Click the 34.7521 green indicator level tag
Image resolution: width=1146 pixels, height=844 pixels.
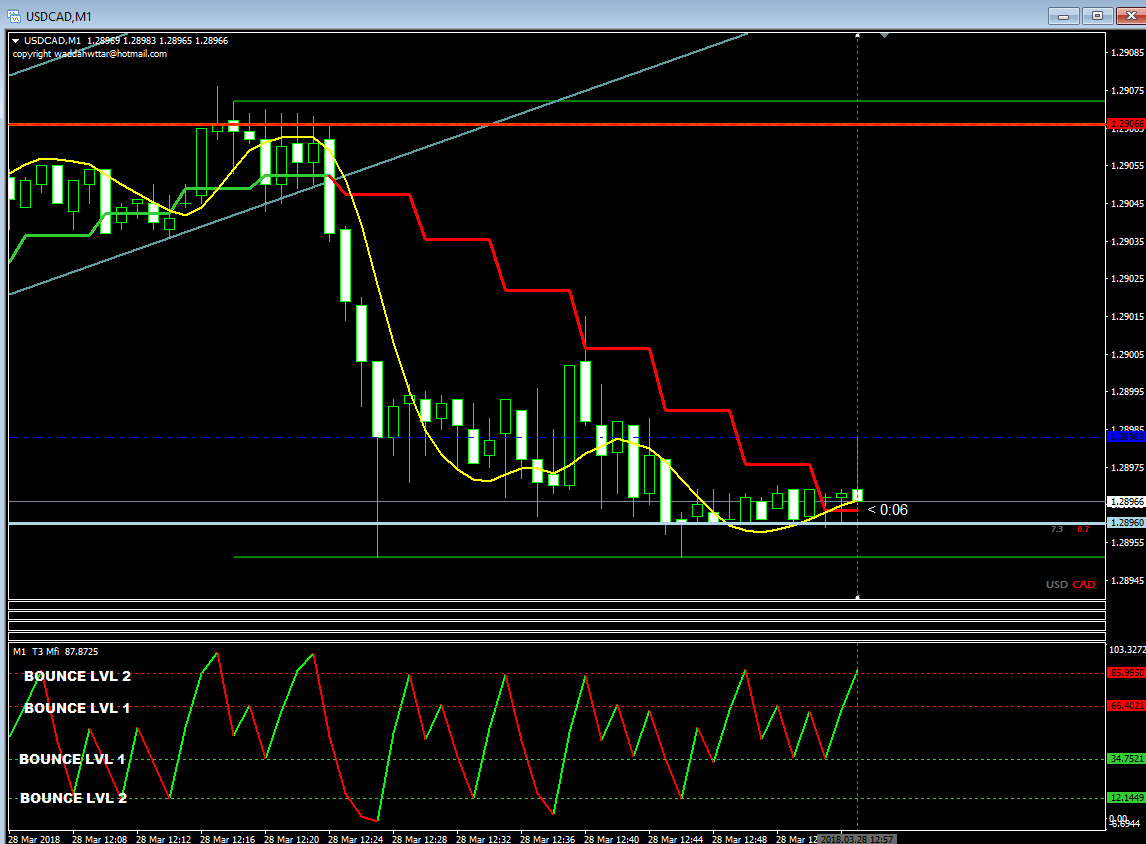(x=1126, y=759)
